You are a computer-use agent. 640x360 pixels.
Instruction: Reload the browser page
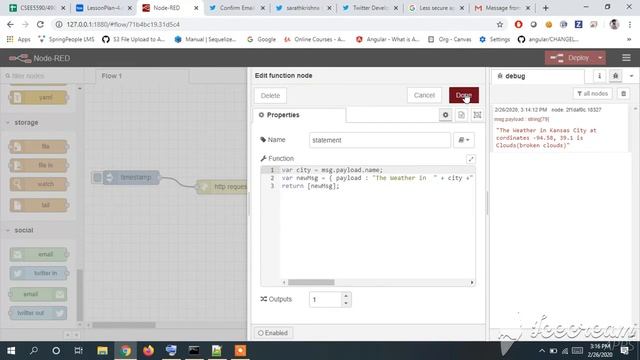[40, 24]
